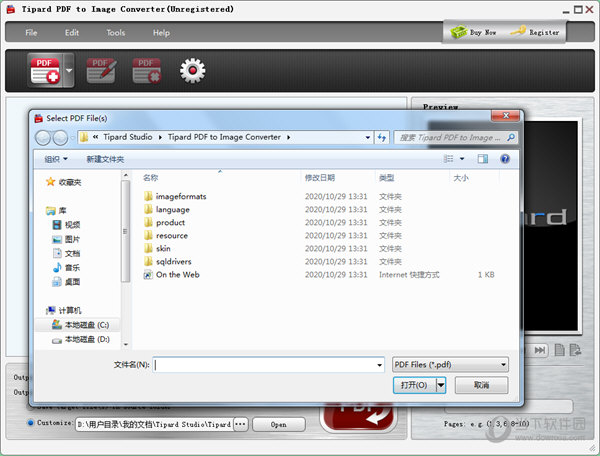Screen dimensions: 600x456
Task: Open the Tools menu
Action: (x=116, y=33)
